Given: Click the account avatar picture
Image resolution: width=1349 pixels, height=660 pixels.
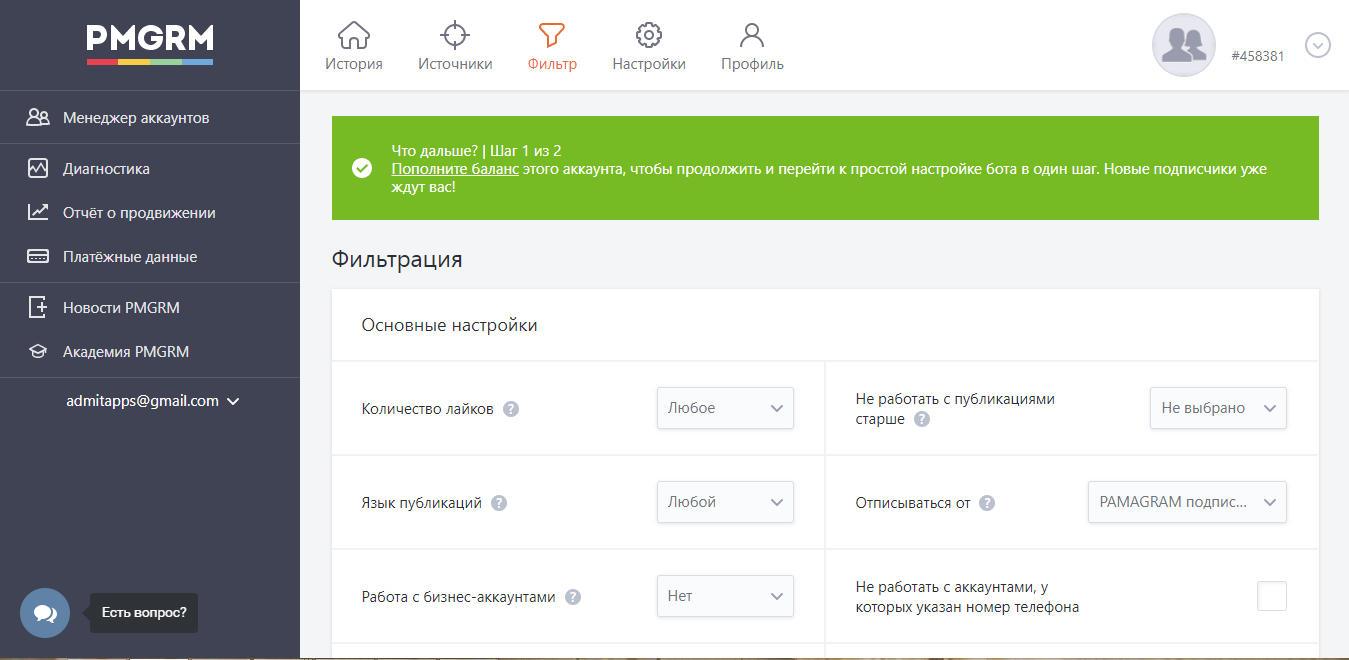Looking at the screenshot, I should click(x=1183, y=45).
